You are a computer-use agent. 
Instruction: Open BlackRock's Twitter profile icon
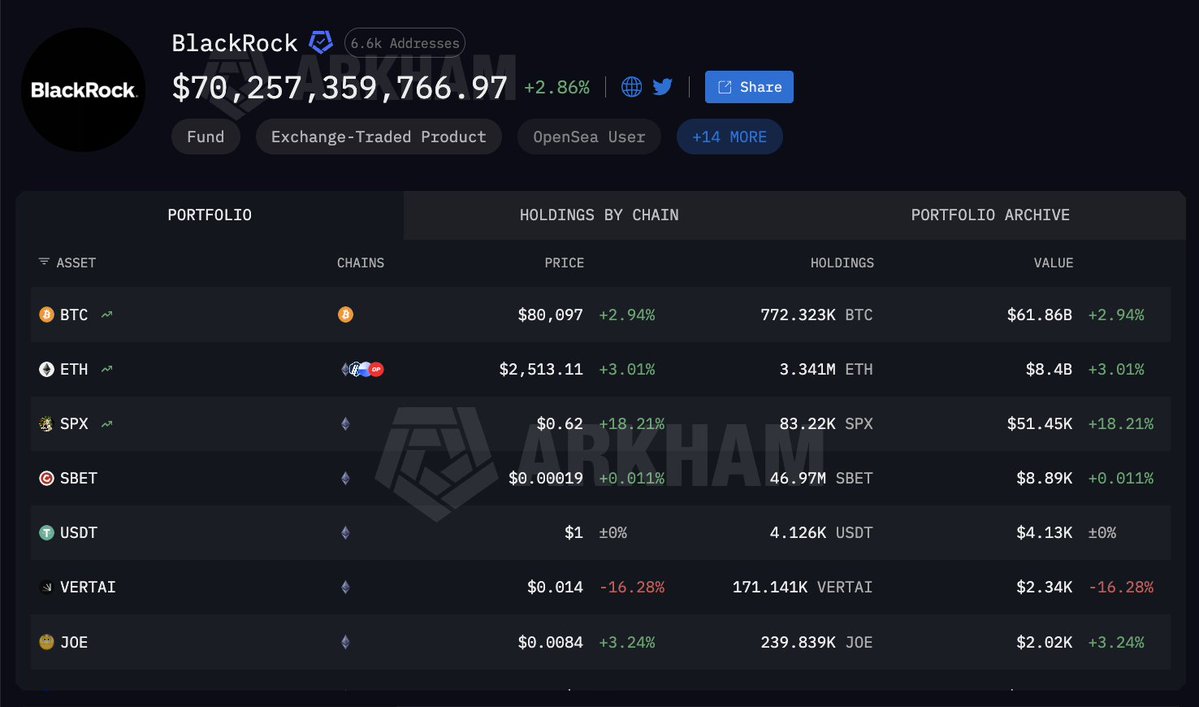662,87
